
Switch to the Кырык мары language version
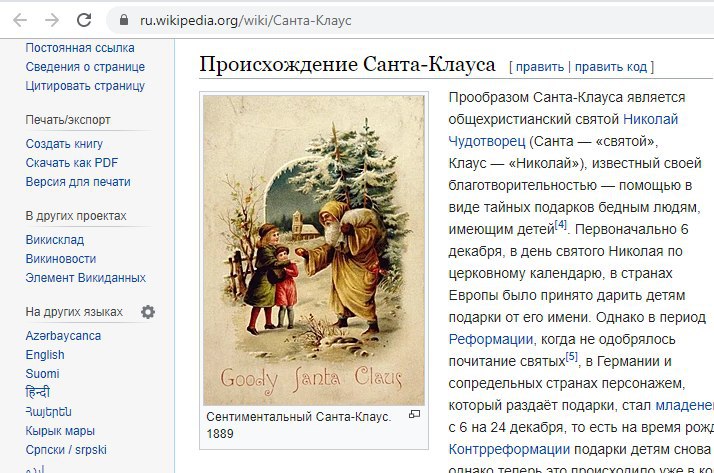coord(60,431)
